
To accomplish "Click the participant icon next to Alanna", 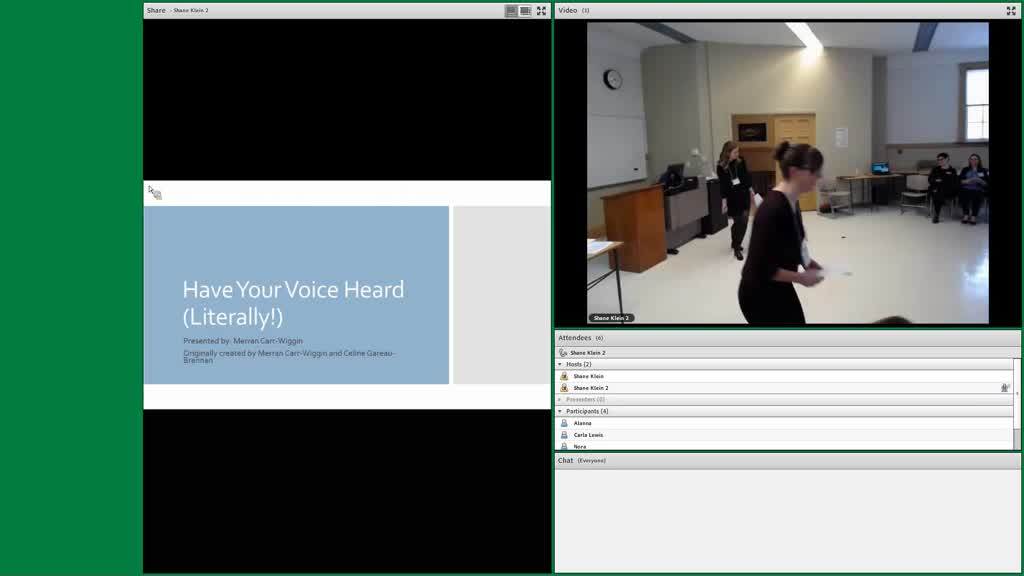I will [564, 423].
